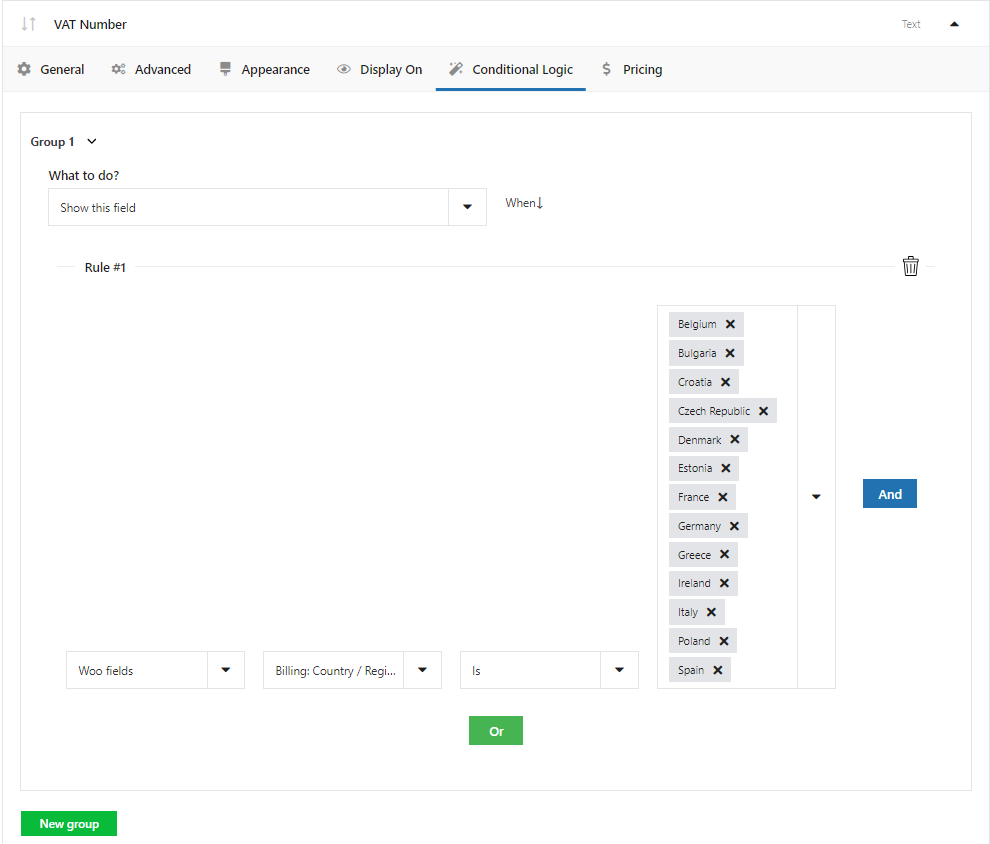Open the 'Is' comparison operator dropdown
The width and height of the screenshot is (990, 844).
point(619,670)
